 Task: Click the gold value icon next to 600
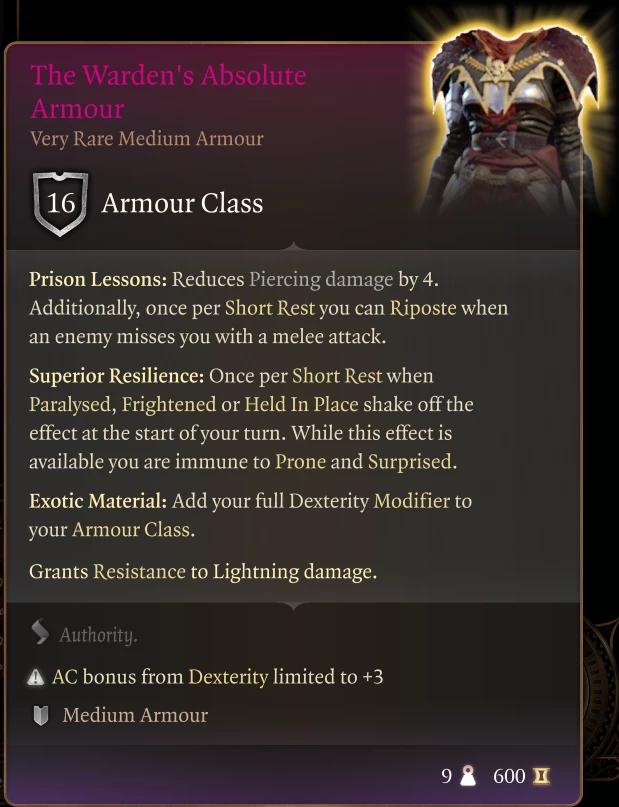point(541,776)
